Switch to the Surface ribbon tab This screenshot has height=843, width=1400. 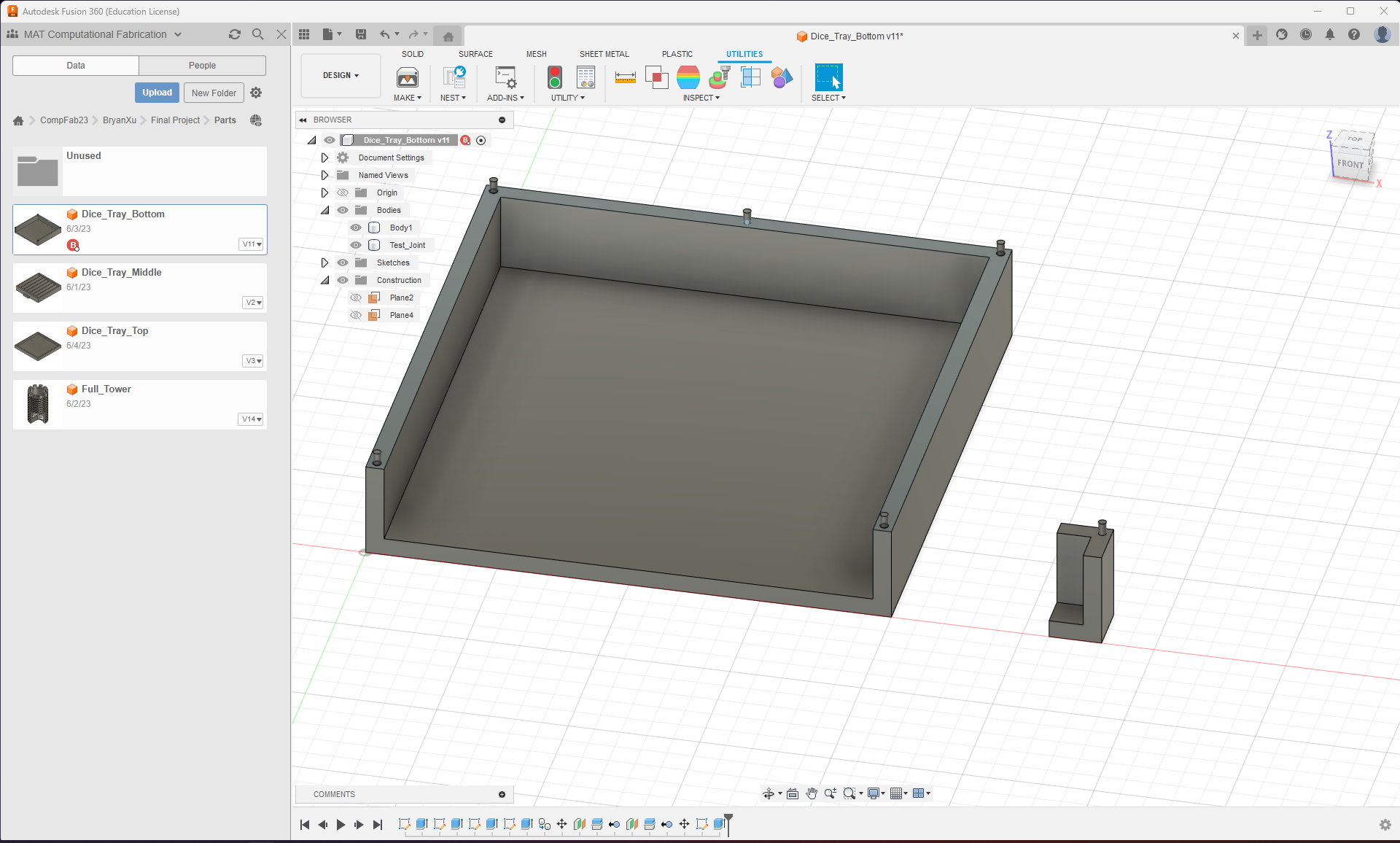475,53
